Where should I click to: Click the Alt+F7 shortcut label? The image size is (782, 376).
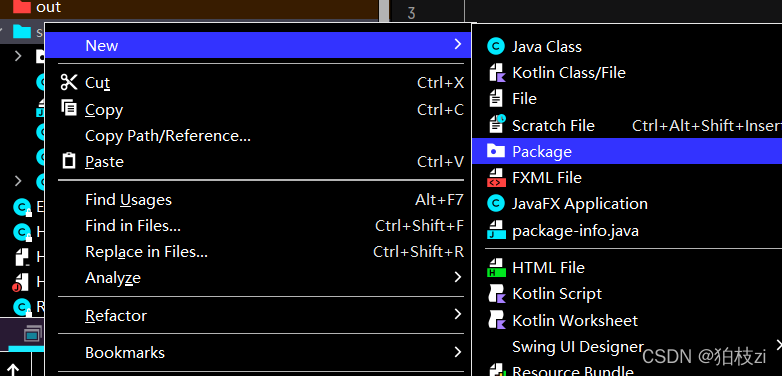coord(439,200)
